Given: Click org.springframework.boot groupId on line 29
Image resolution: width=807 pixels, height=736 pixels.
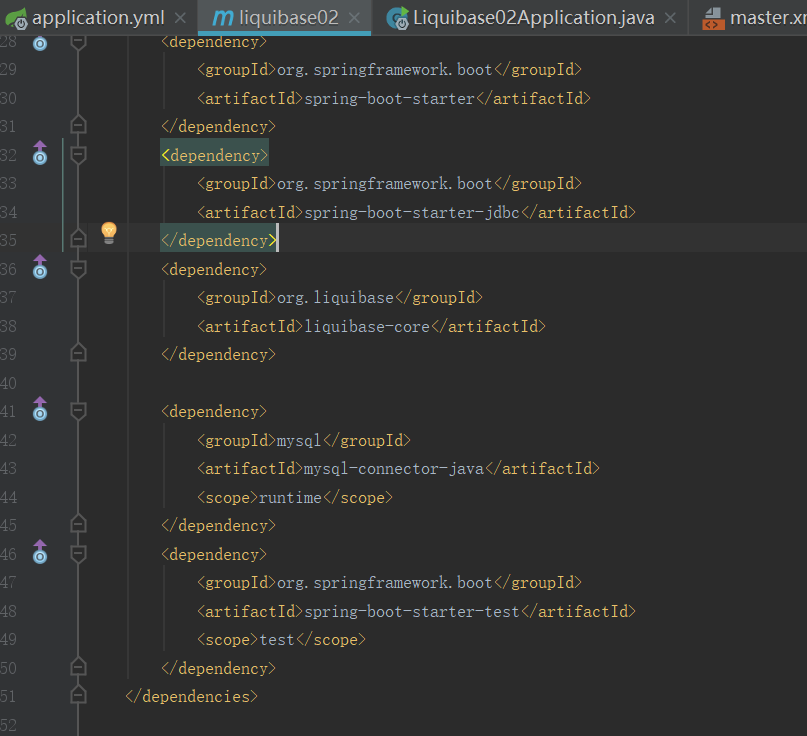Looking at the screenshot, I should pyautogui.click(x=384, y=69).
